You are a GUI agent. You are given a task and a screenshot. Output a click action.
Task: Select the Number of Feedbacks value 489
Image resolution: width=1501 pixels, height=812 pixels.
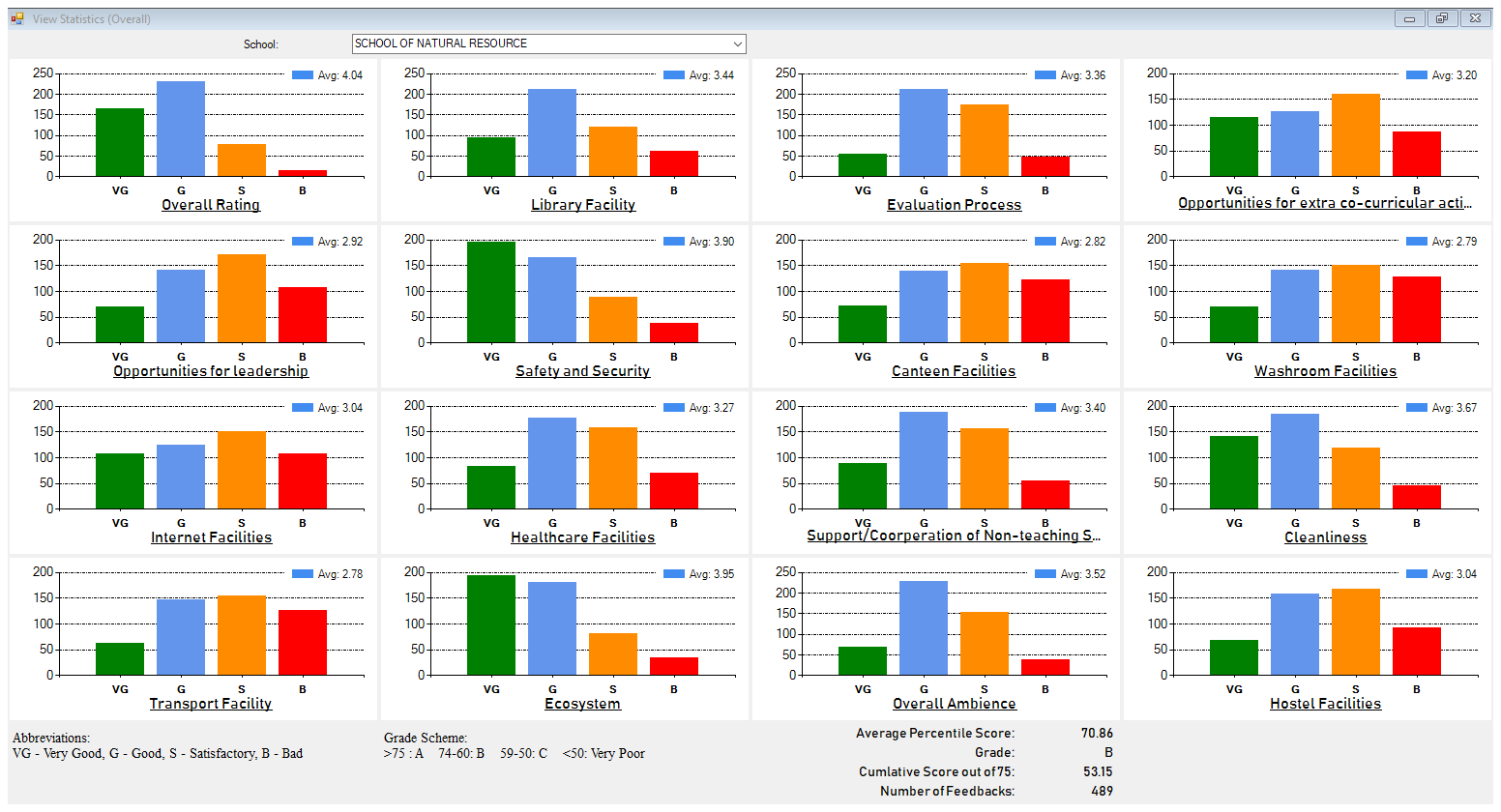click(x=1102, y=791)
